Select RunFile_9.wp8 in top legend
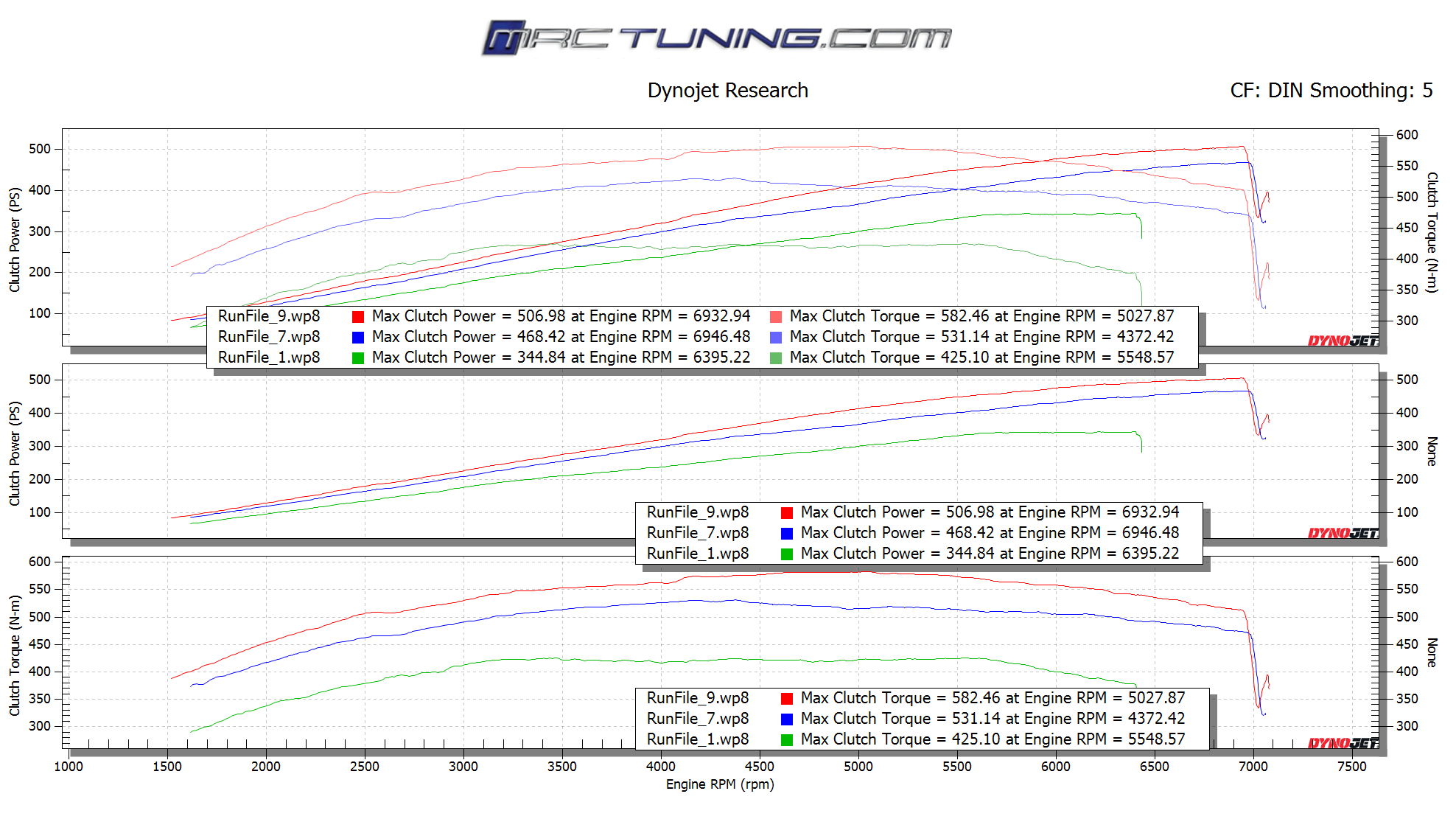The width and height of the screenshot is (1456, 819). tap(269, 316)
